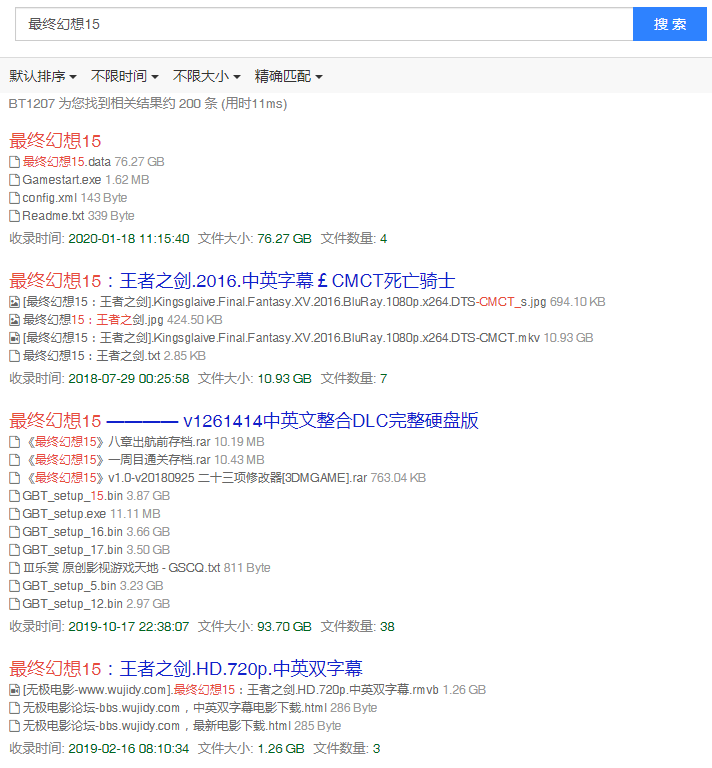Click the file icon beside 中英双字幕电影下载.html
The width and height of the screenshot is (712, 768).
[15, 708]
